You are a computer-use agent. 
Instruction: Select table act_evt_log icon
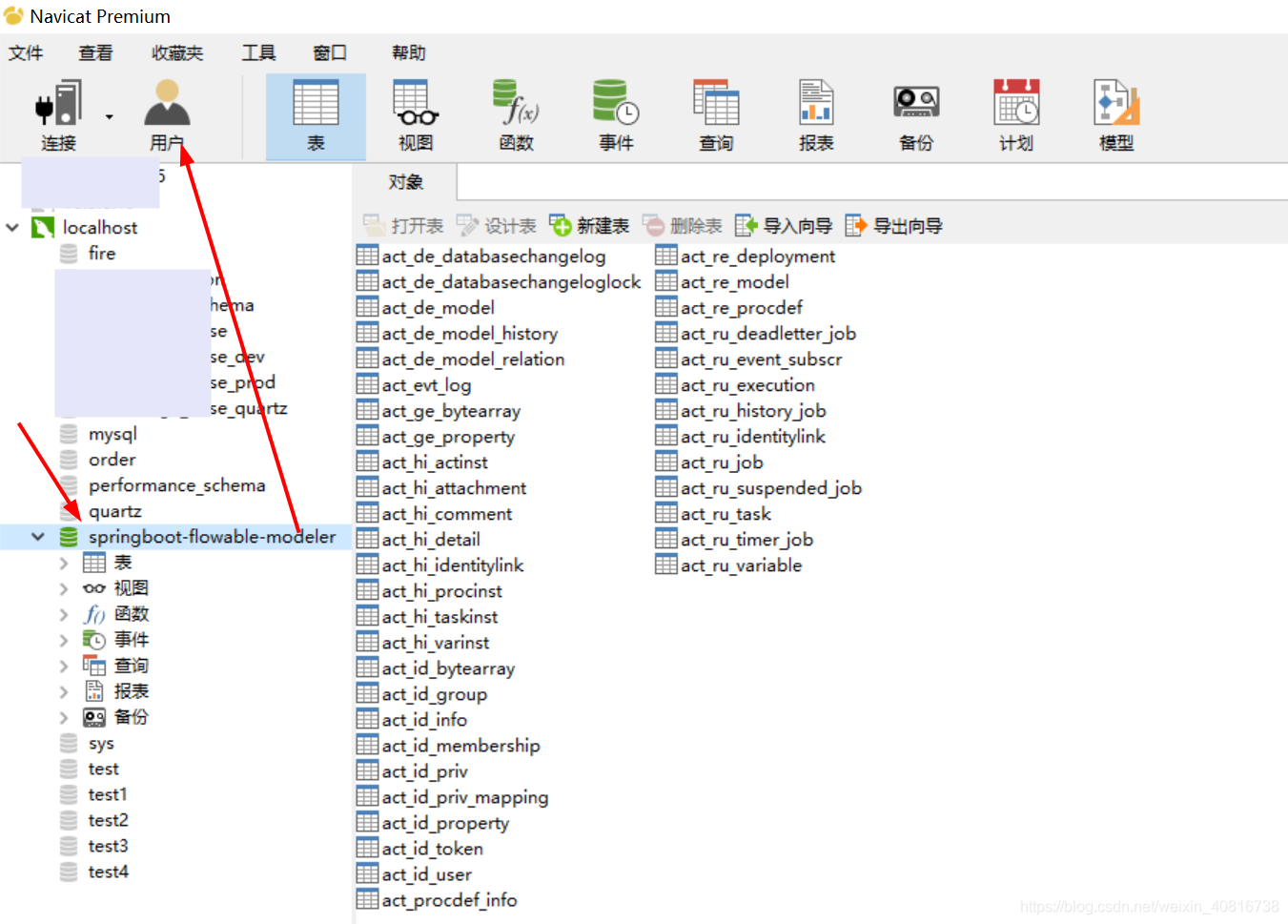(x=367, y=384)
